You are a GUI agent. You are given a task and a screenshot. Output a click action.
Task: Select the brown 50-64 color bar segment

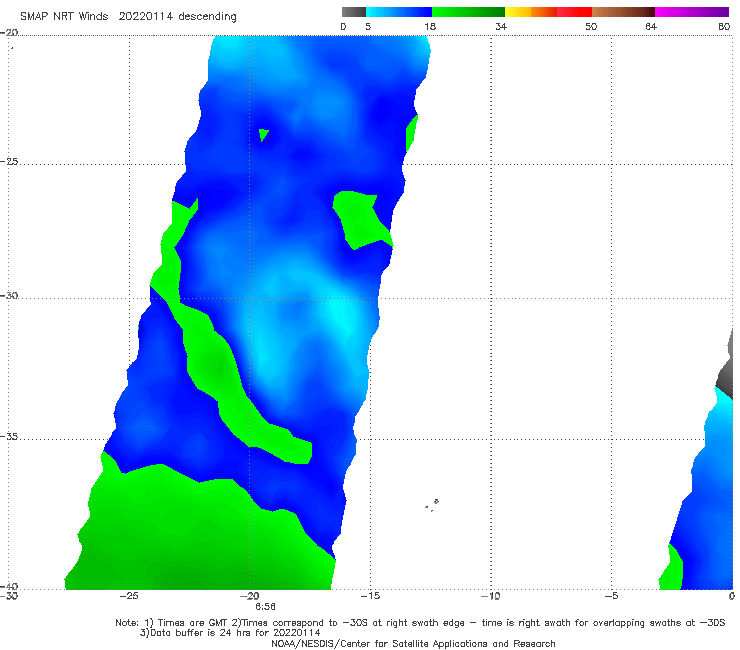[x=623, y=12]
